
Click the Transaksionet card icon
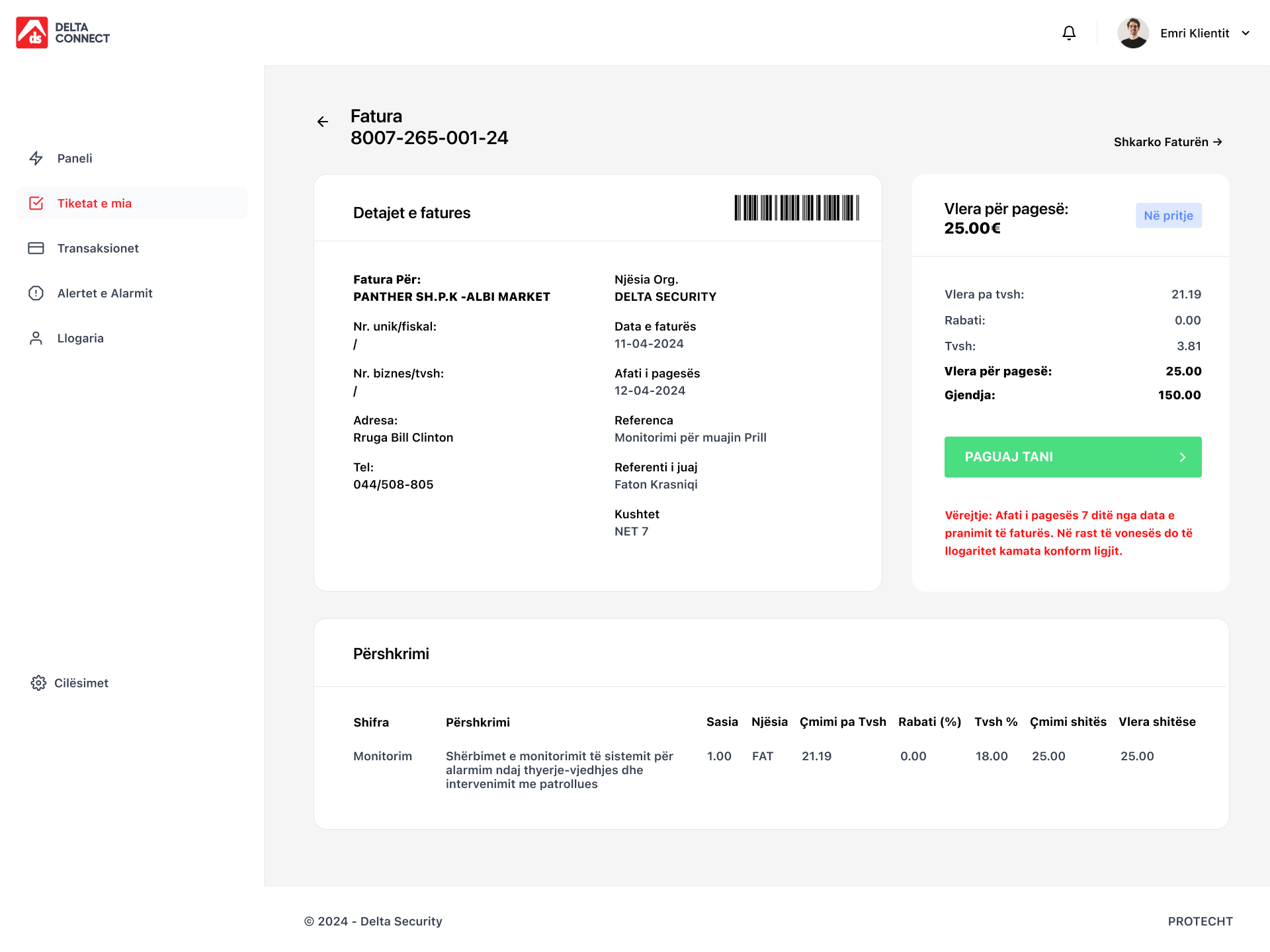(x=36, y=249)
